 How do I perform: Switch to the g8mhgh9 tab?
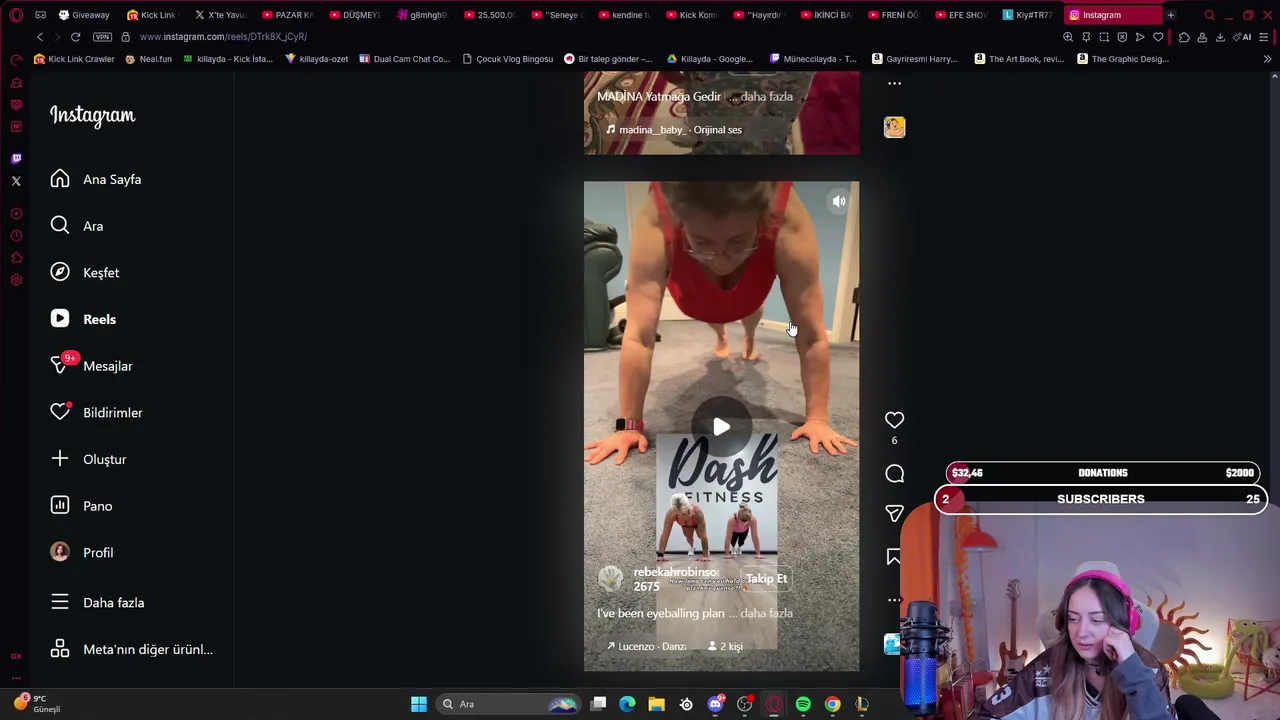tap(423, 15)
